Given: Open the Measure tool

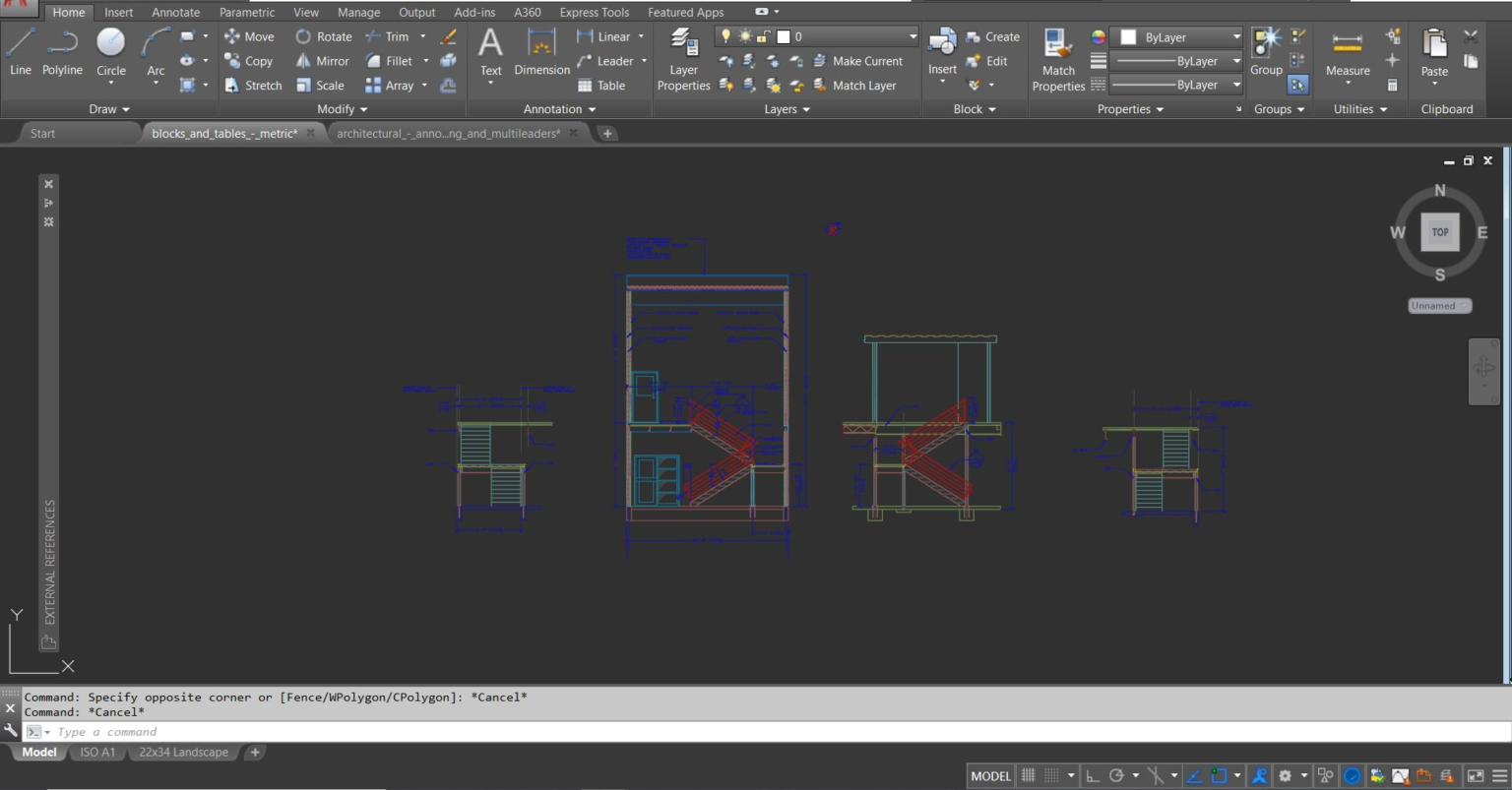Looking at the screenshot, I should tap(1347, 54).
